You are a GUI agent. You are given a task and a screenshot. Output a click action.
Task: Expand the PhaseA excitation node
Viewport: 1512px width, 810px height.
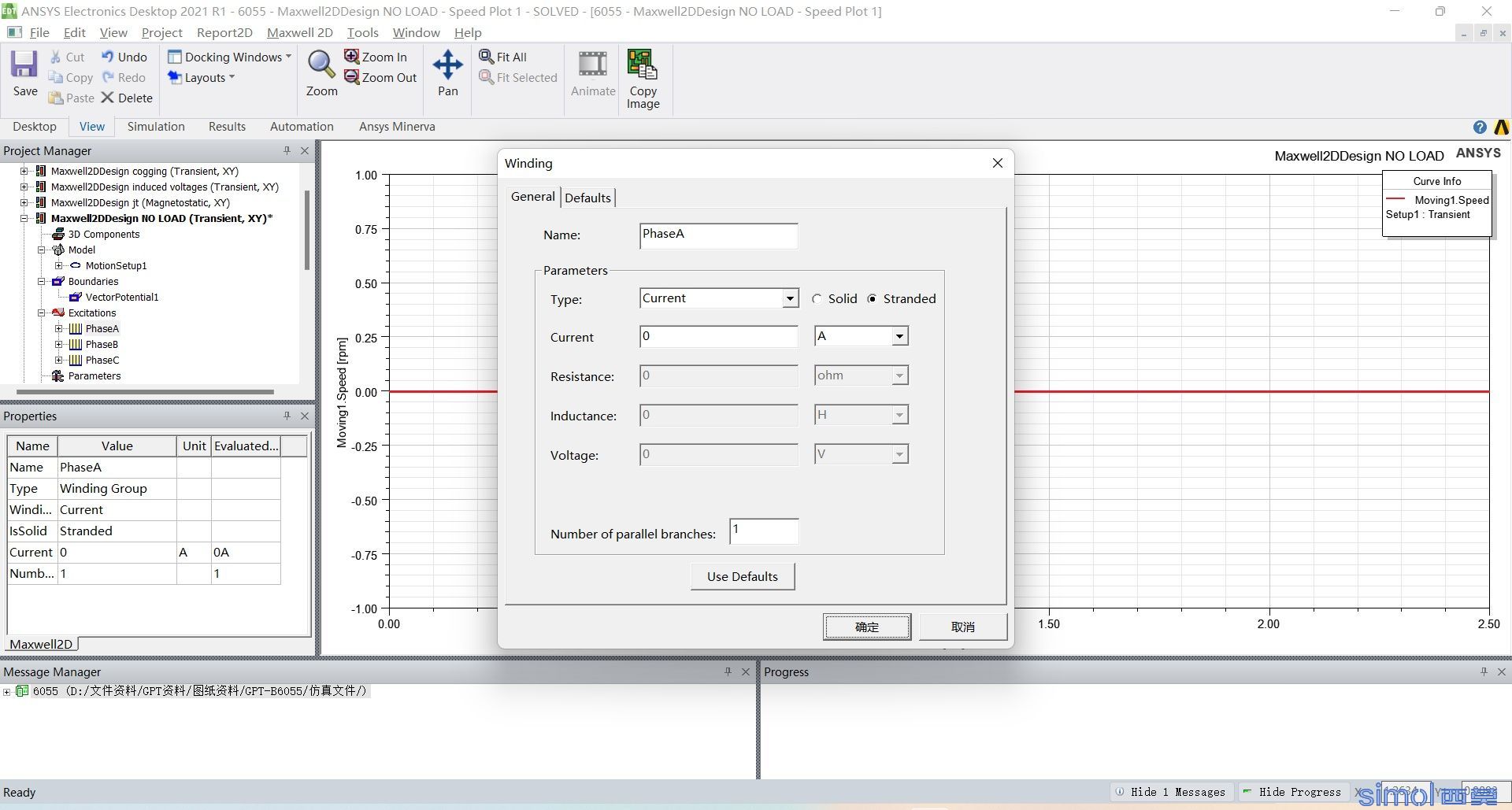point(58,329)
